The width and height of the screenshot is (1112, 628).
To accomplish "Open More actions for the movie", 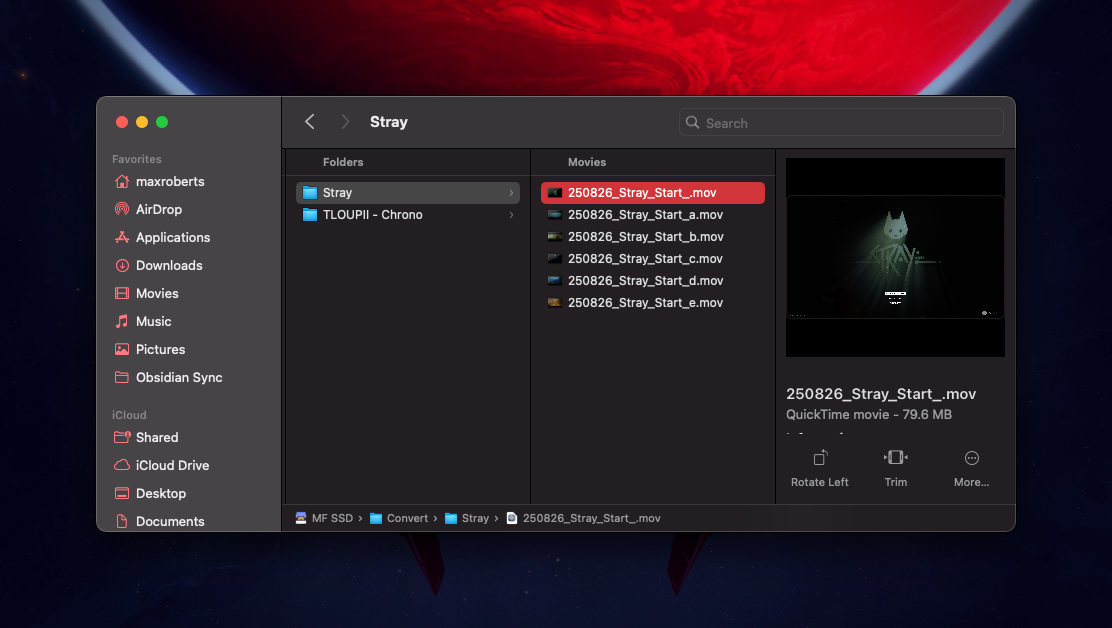I will pyautogui.click(x=971, y=467).
